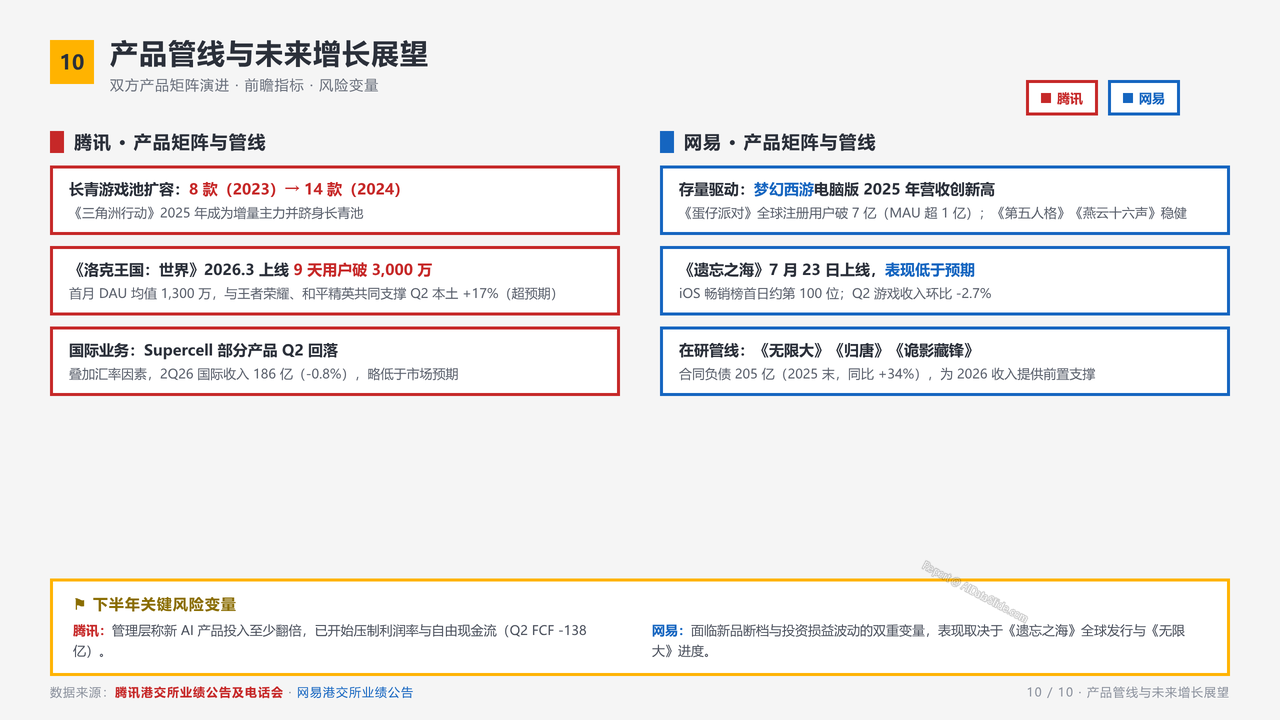Click the headline 《洛克王国：世界》2026.3 上线
The image size is (1280, 720).
tap(251, 270)
